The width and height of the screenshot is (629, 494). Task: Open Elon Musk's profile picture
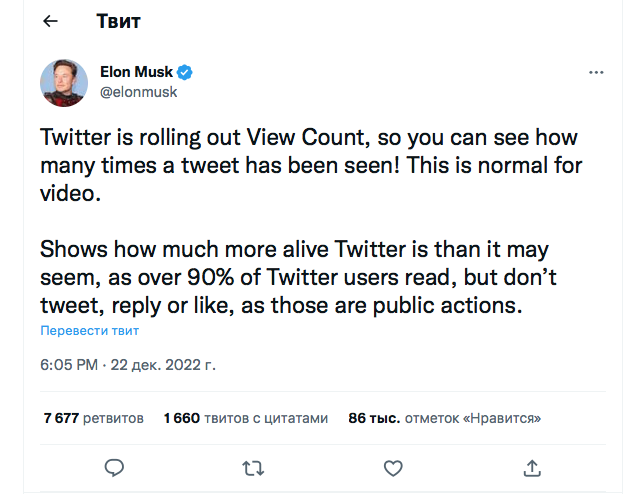point(63,82)
